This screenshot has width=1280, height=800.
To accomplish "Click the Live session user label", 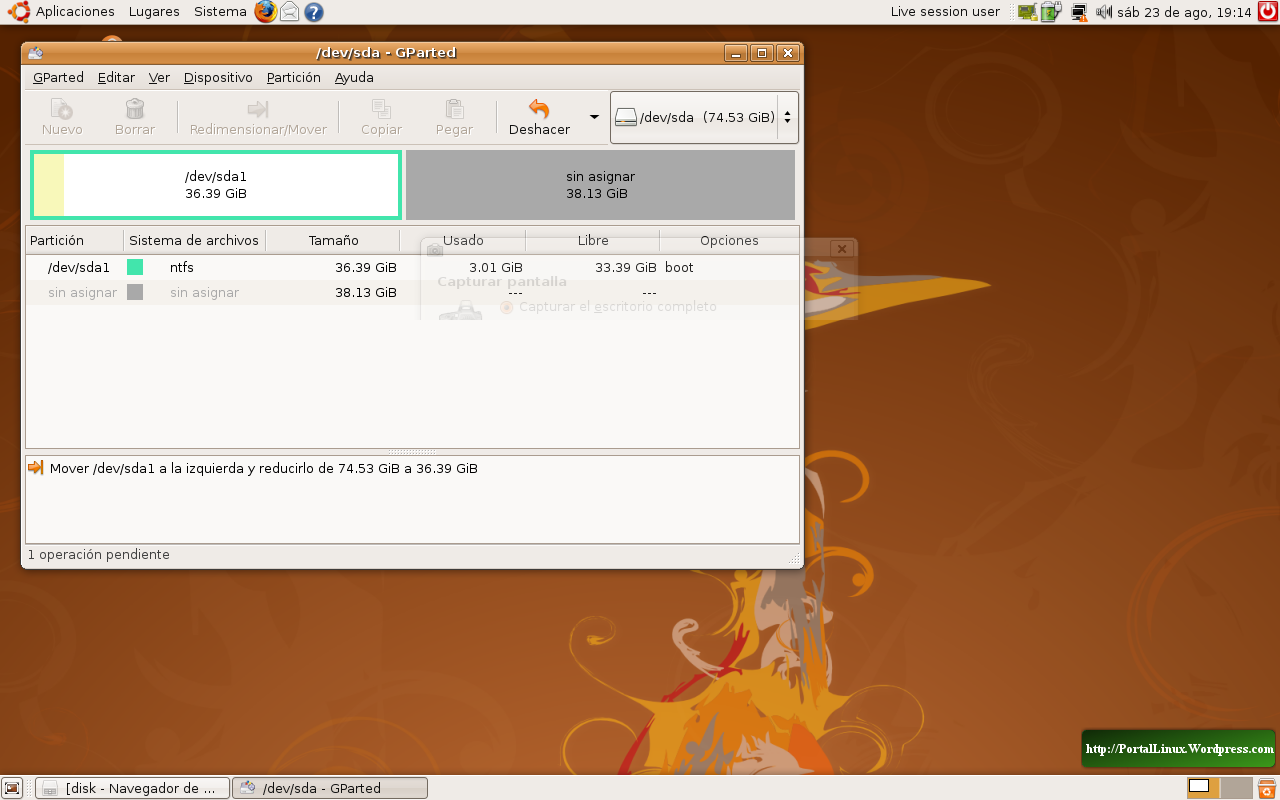I will pos(945,12).
